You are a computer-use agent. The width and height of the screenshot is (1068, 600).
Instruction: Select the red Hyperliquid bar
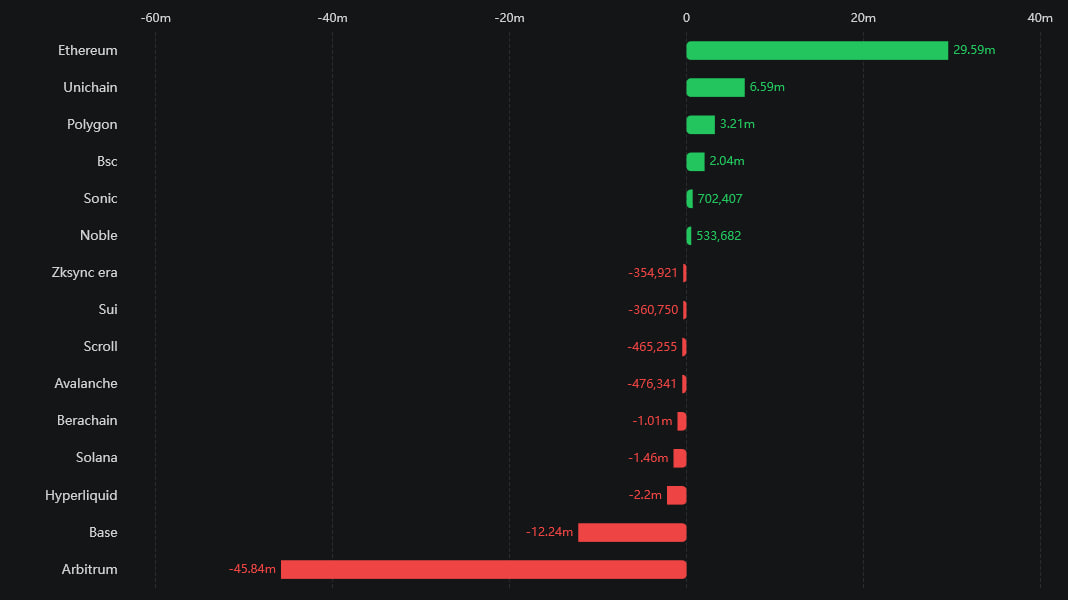(x=677, y=495)
